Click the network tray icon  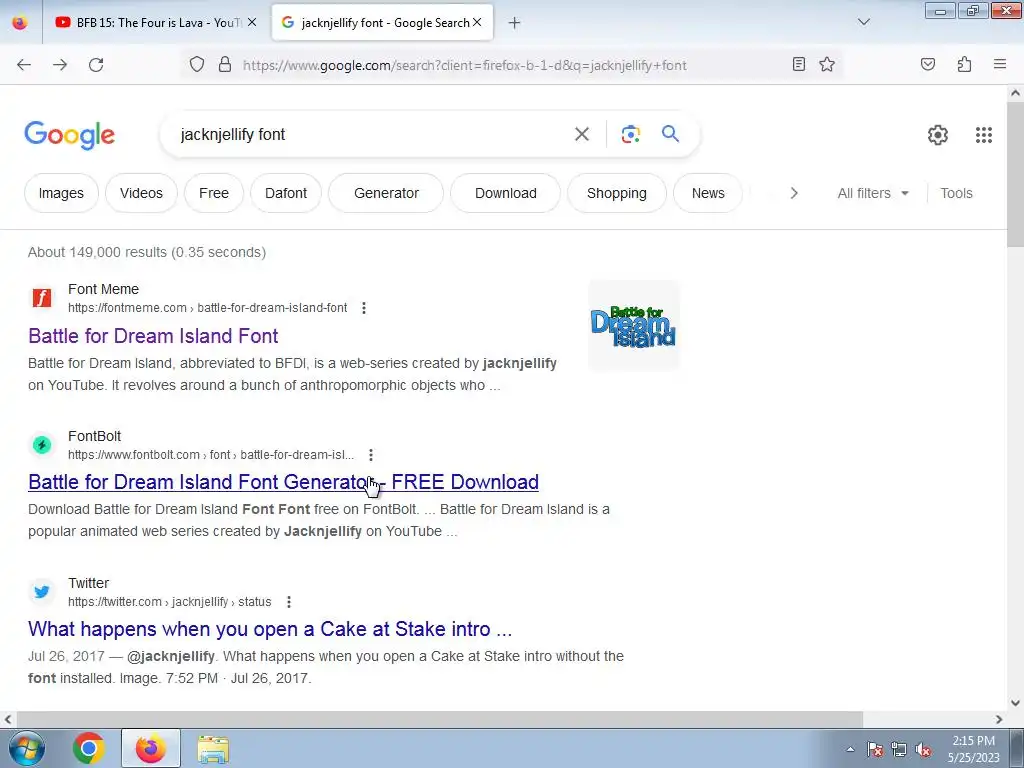(x=899, y=749)
